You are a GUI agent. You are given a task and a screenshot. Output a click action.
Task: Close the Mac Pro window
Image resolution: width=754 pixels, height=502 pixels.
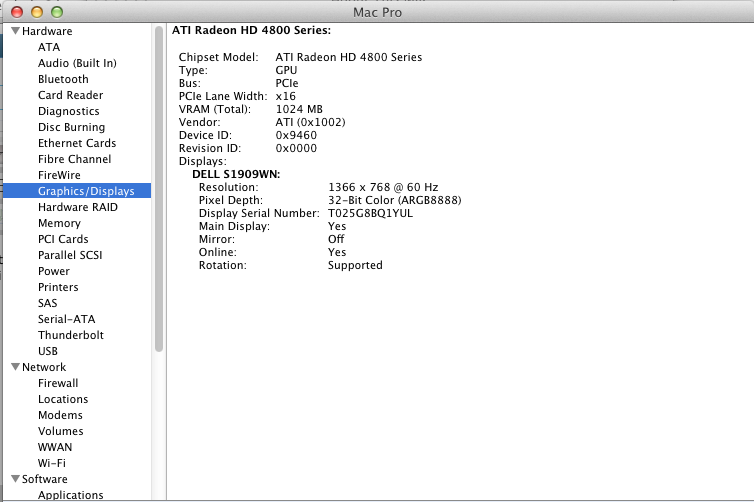[17, 12]
